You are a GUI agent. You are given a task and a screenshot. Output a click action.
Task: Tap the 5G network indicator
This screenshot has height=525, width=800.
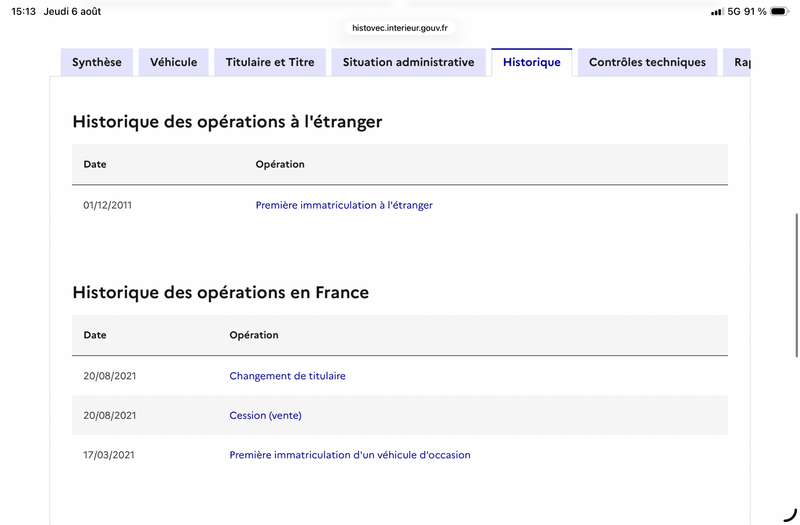[734, 11]
